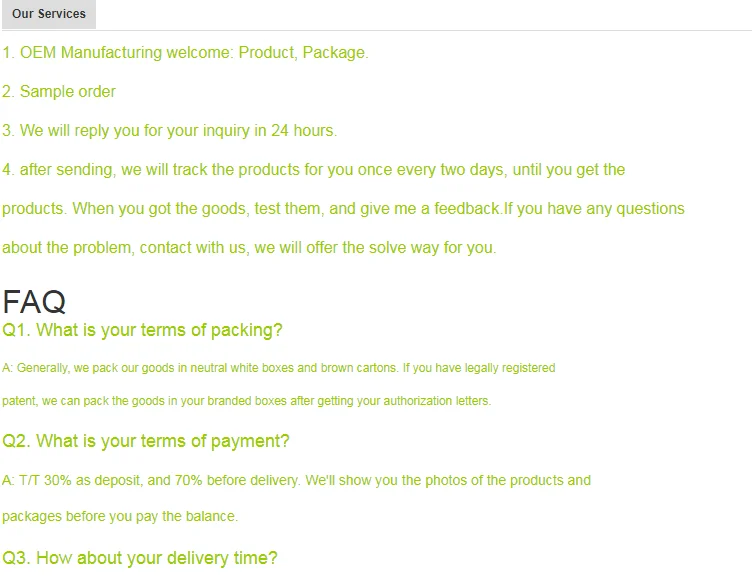Image resolution: width=756 pixels, height=577 pixels.
Task: Select the Q2 terms of payment question
Action: click(146, 441)
